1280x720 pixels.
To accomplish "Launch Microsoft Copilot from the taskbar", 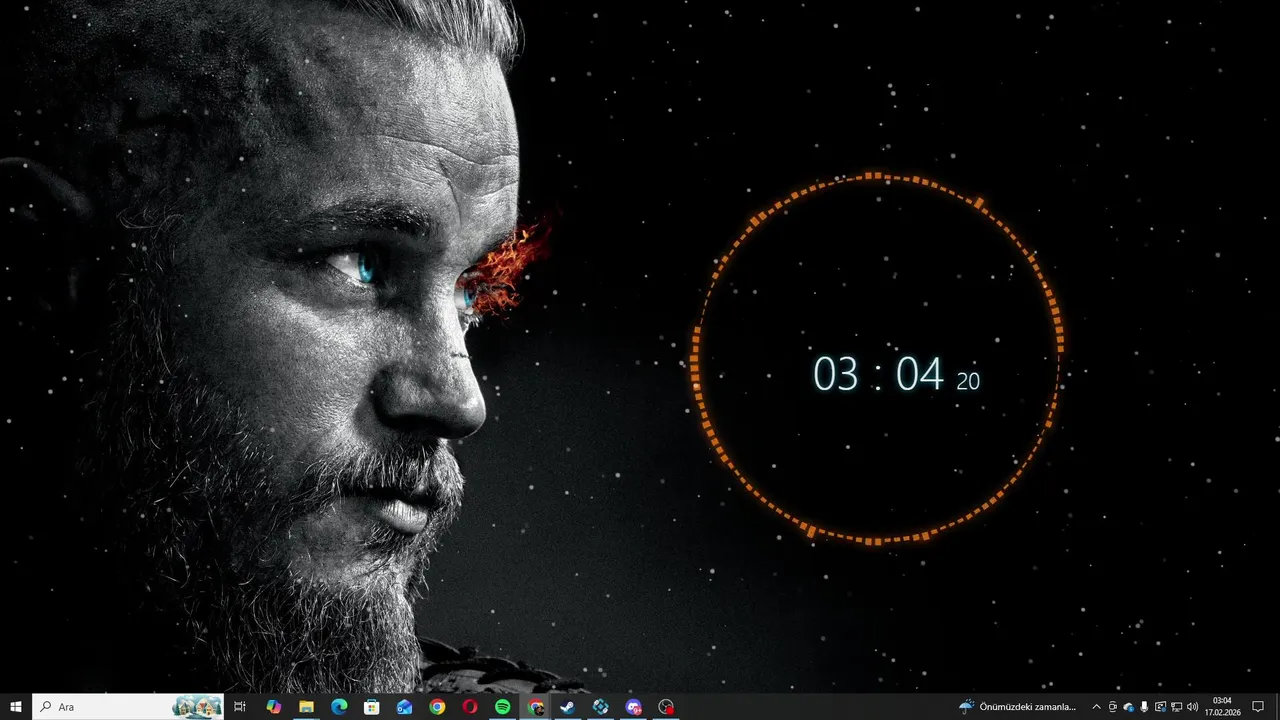I will point(273,707).
